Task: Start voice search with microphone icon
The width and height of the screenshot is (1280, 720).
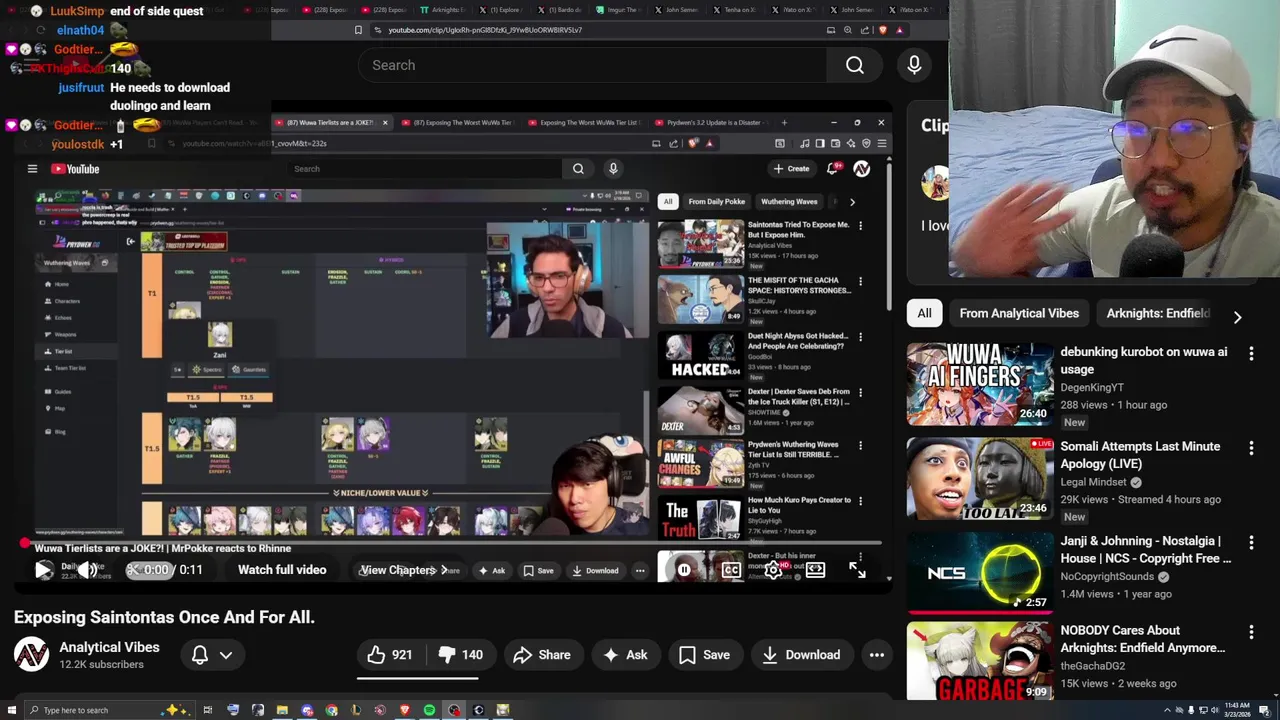Action: pos(914,65)
